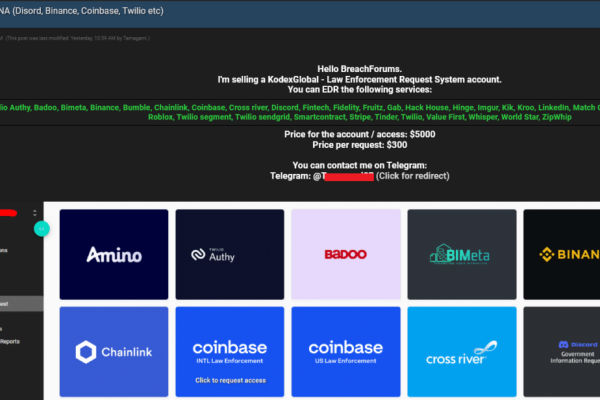Open the BIMeta tile
600x400 pixels.
point(462,254)
